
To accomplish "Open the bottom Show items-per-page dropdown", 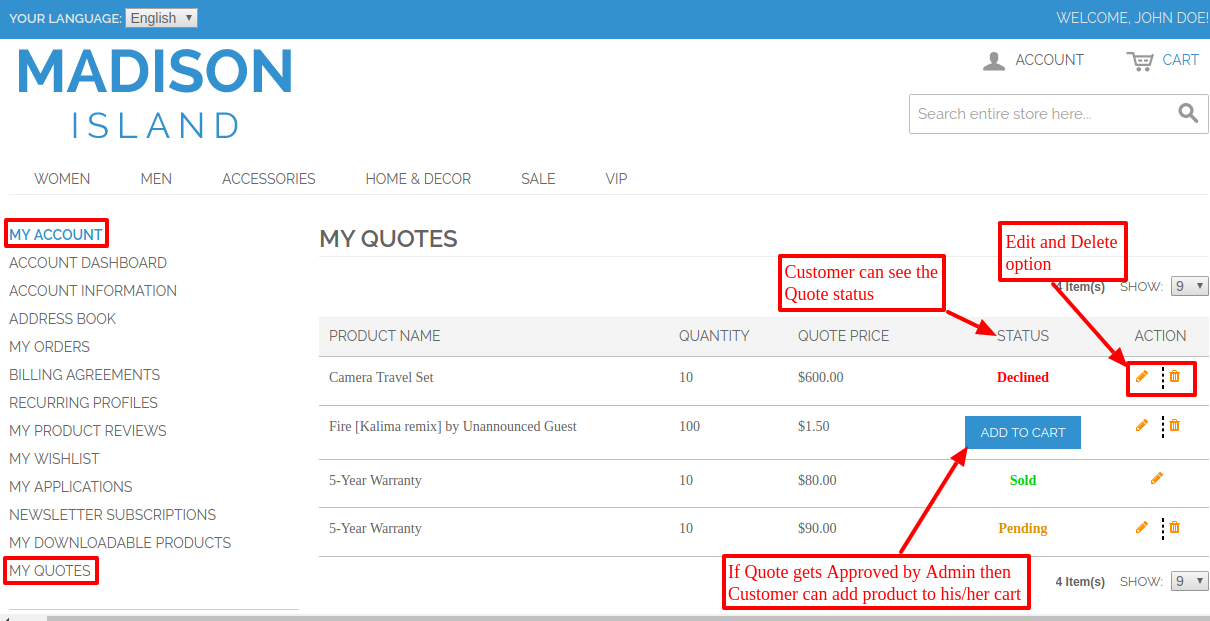I will click(1189, 581).
